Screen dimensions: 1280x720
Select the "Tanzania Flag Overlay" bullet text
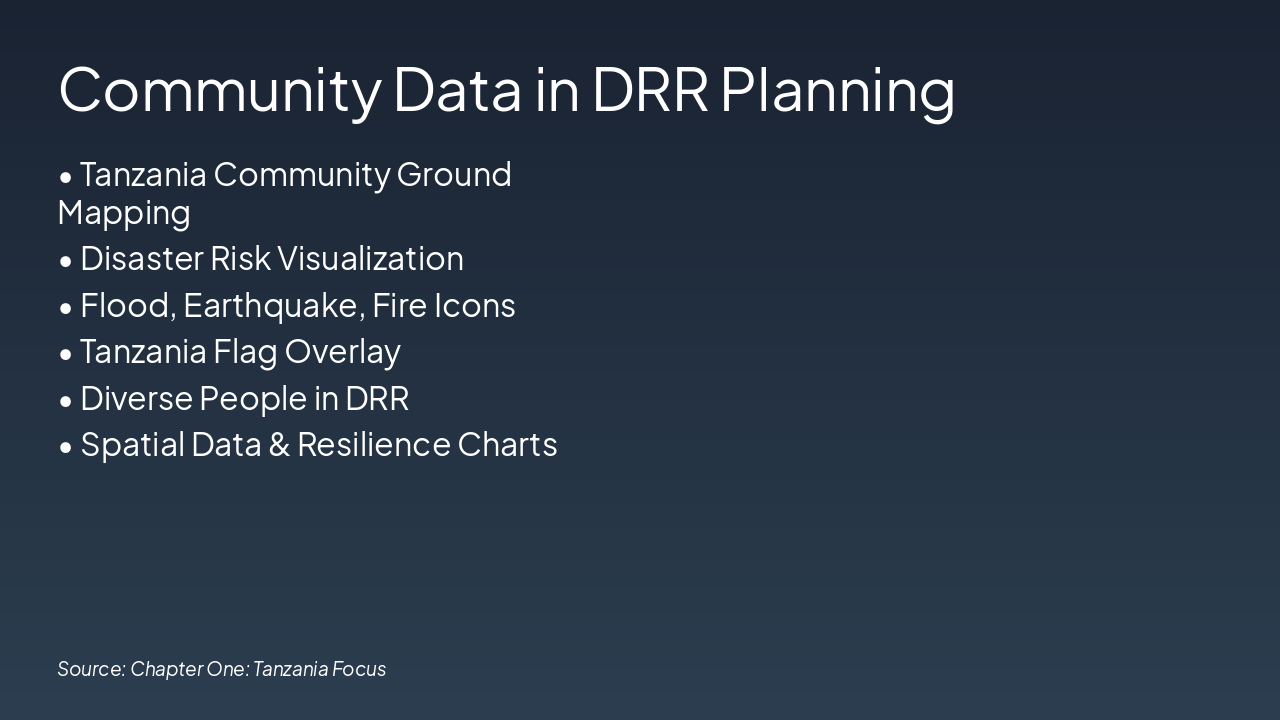tap(240, 352)
